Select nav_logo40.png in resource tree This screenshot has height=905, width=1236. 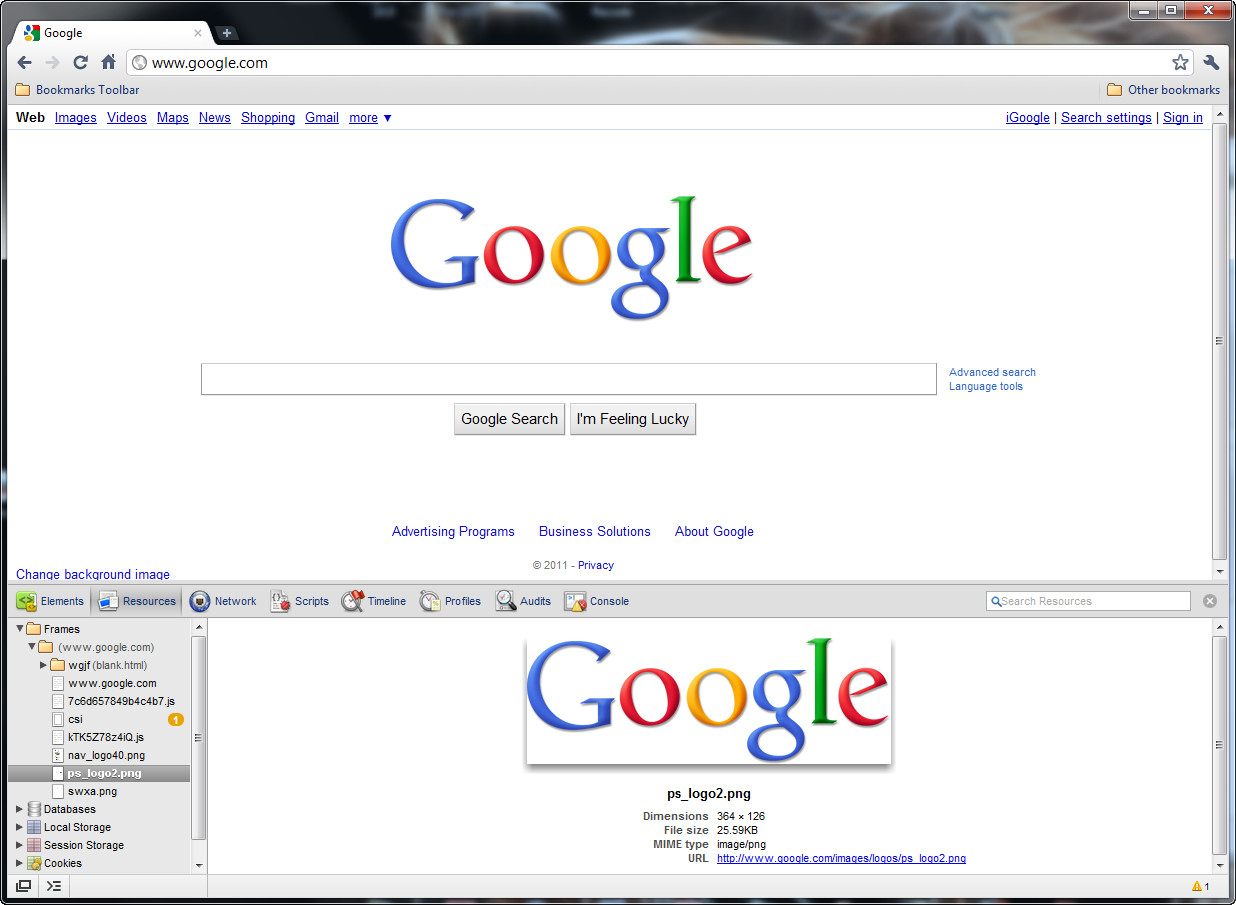(99, 755)
